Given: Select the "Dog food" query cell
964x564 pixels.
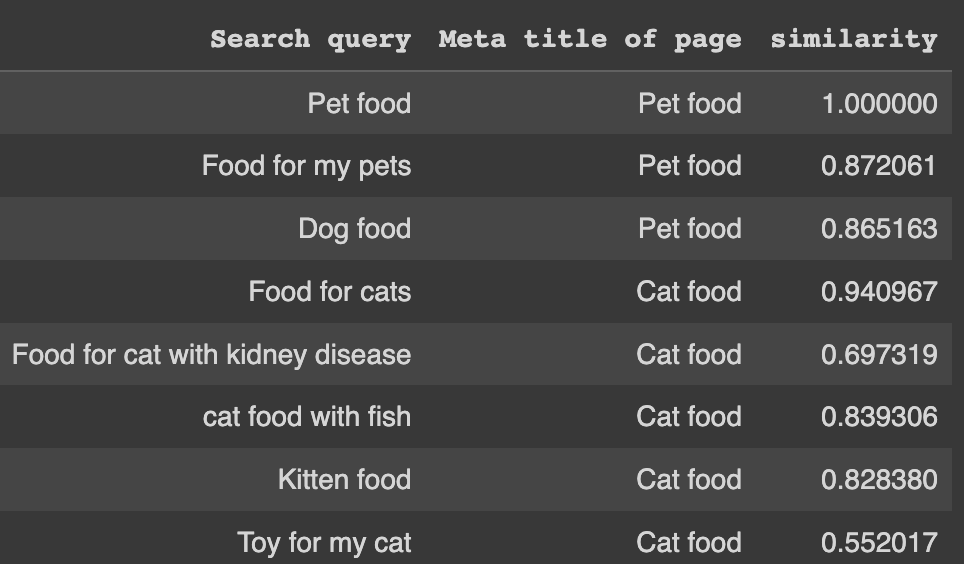Looking at the screenshot, I should pos(355,229).
